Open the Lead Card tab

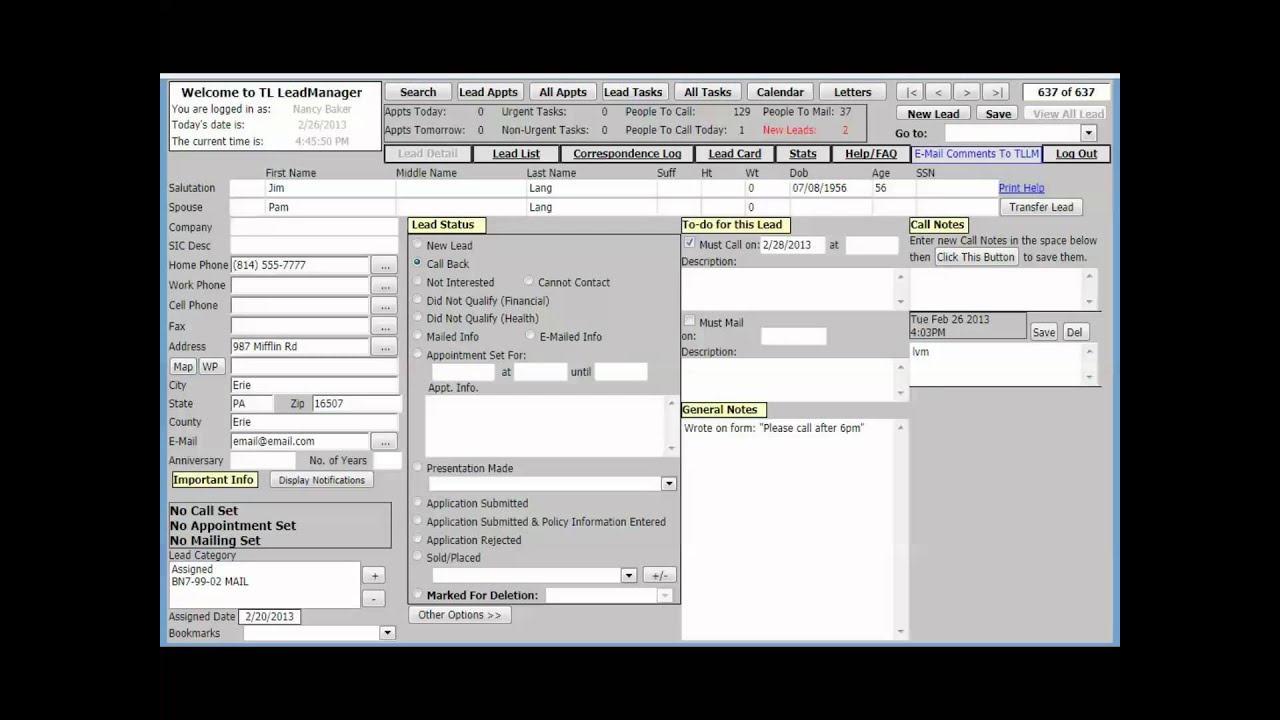(735, 154)
